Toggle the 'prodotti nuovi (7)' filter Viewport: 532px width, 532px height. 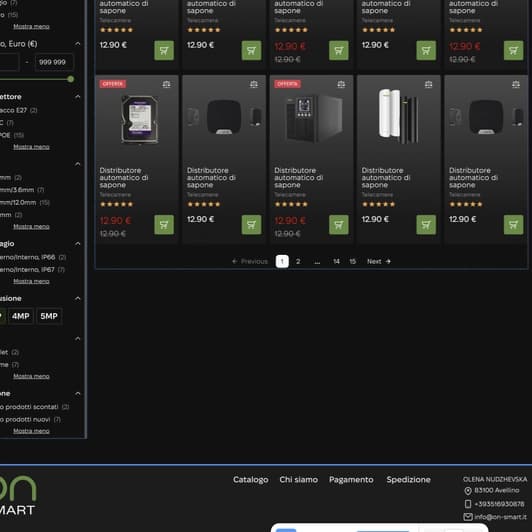31,420
